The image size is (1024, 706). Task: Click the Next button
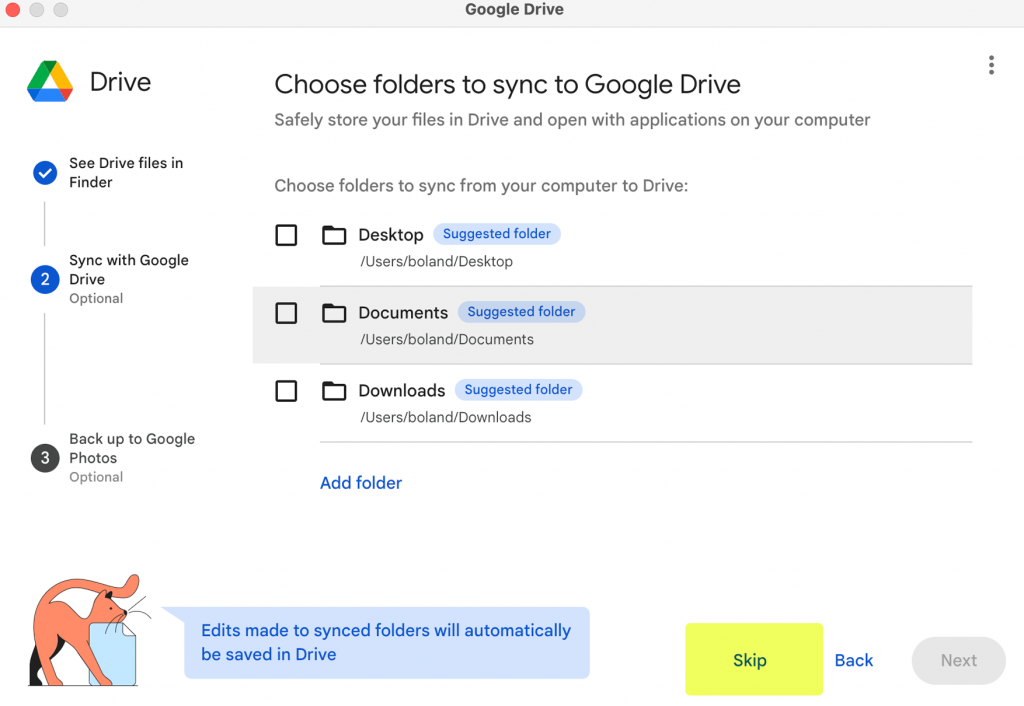pyautogui.click(x=958, y=660)
